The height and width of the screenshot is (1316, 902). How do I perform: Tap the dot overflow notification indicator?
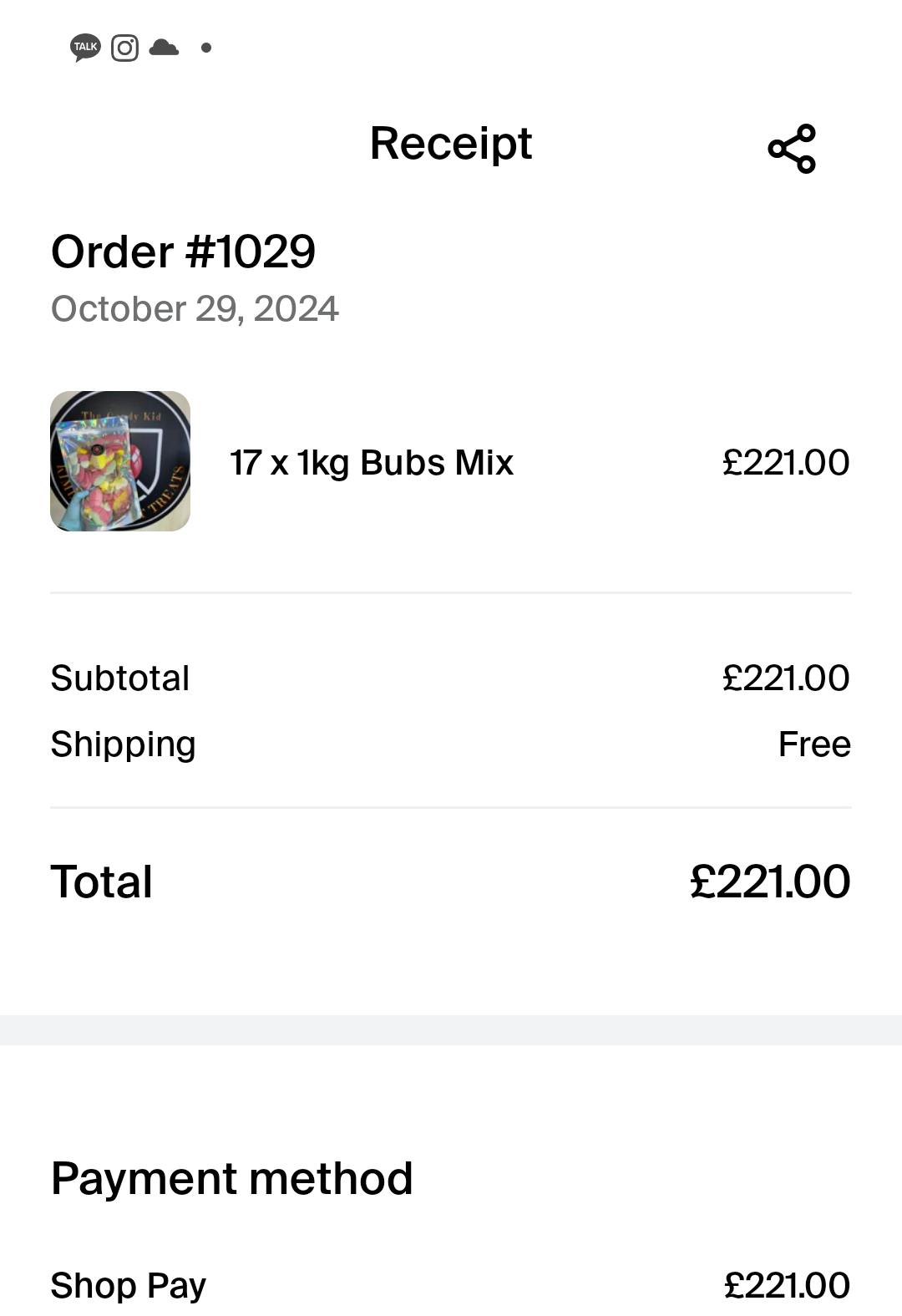[206, 48]
